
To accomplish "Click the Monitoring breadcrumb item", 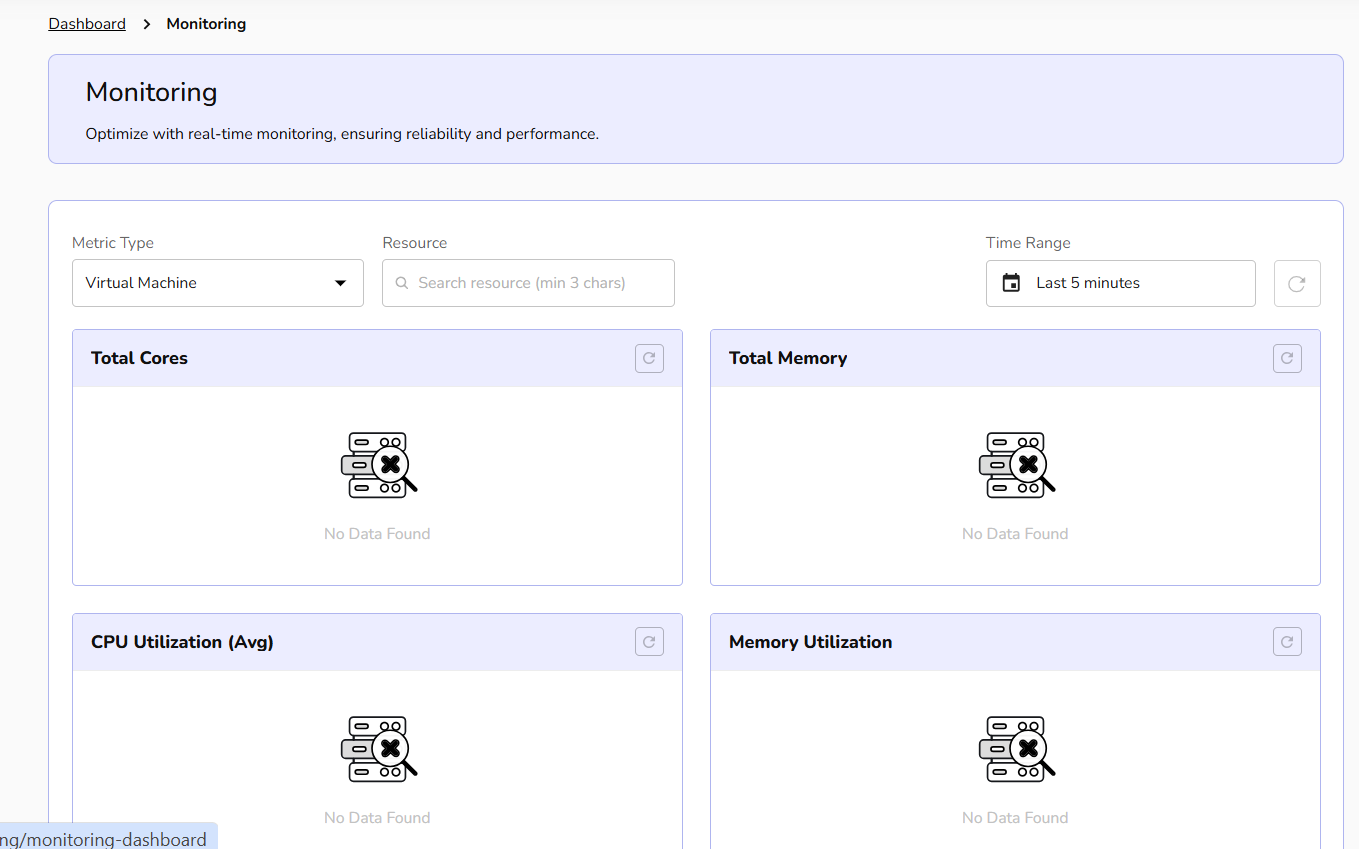I will point(206,24).
